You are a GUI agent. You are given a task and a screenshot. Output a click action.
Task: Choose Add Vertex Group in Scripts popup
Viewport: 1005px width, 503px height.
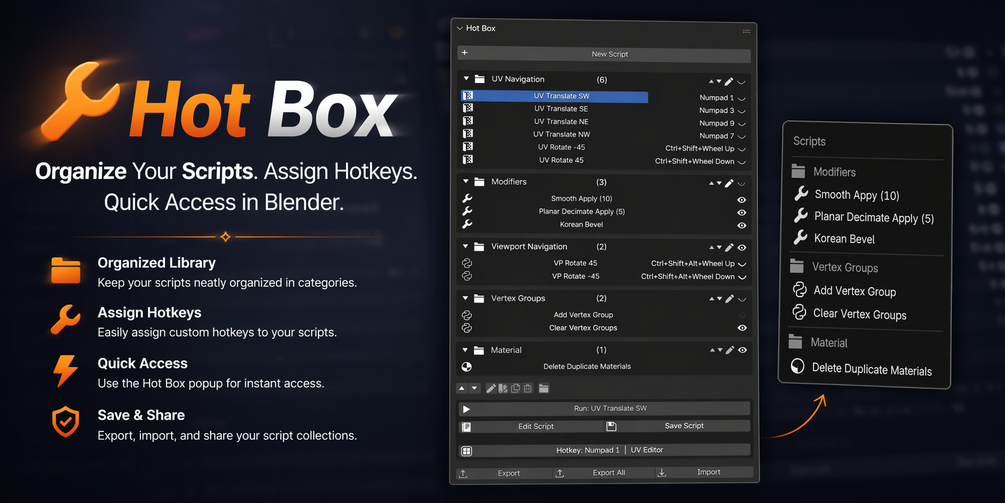pyautogui.click(x=854, y=292)
